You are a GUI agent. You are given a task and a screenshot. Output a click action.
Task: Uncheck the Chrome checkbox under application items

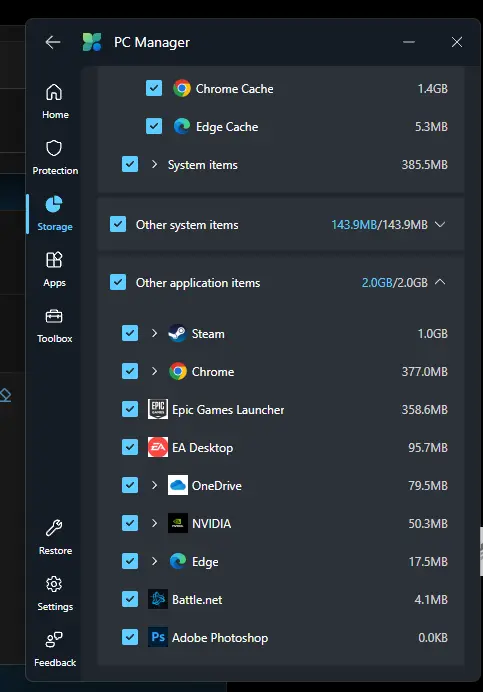click(x=130, y=371)
